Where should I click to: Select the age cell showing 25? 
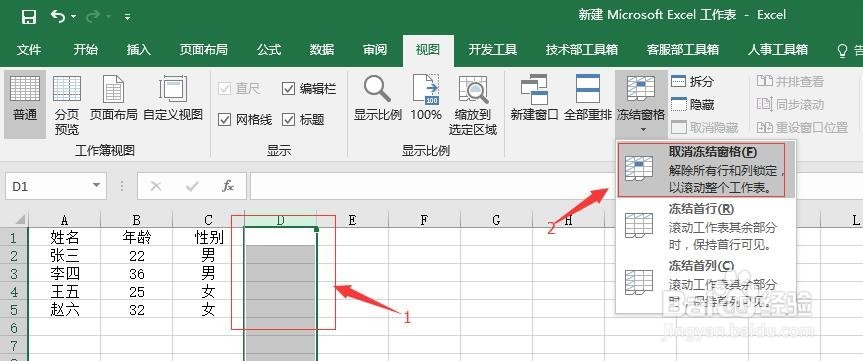136,292
